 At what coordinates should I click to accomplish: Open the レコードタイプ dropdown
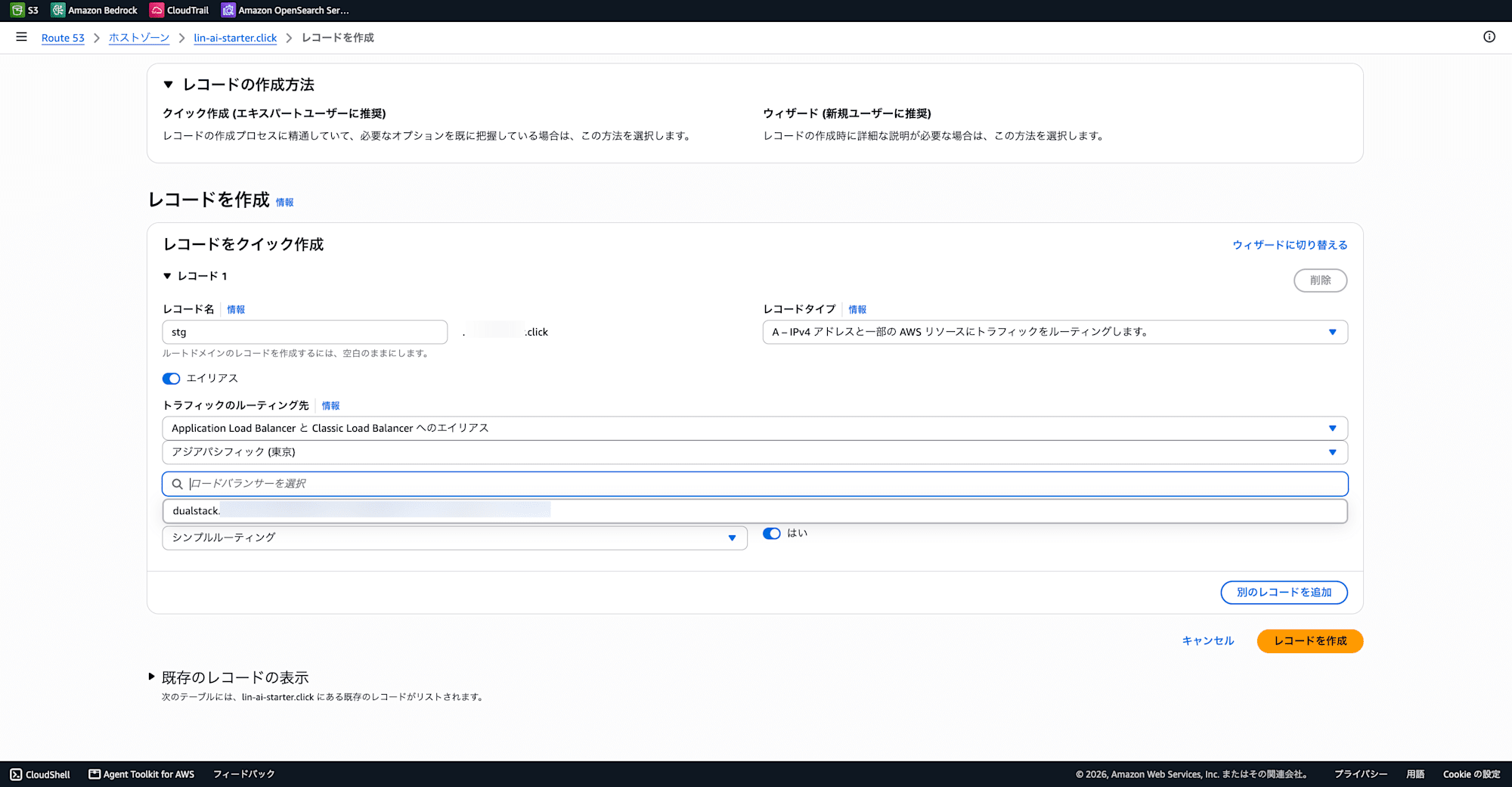[x=1055, y=332]
